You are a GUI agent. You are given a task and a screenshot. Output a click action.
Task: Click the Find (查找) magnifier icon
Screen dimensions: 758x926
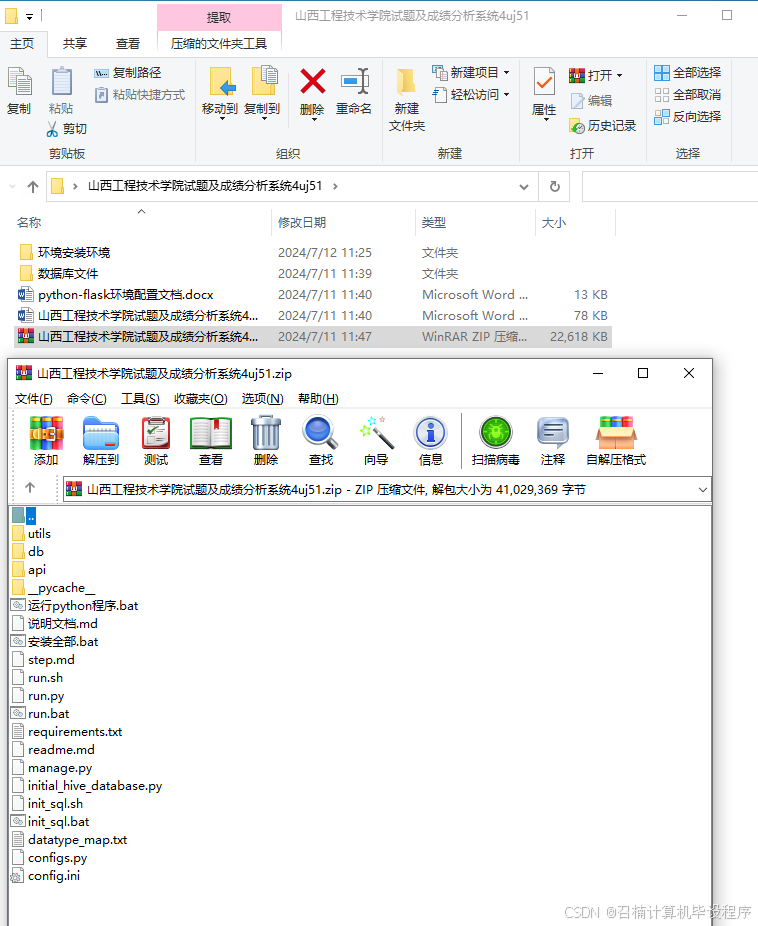(321, 441)
